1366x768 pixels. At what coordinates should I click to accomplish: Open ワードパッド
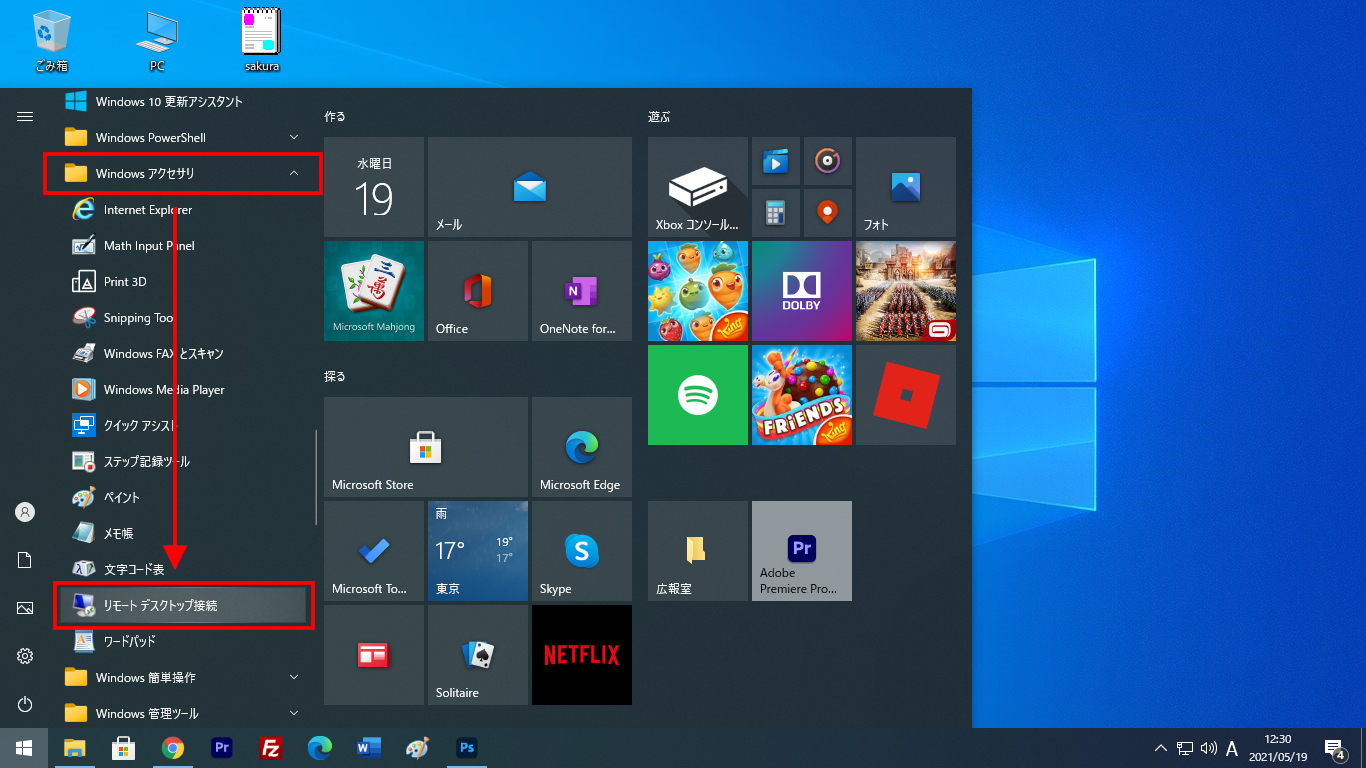point(185,642)
